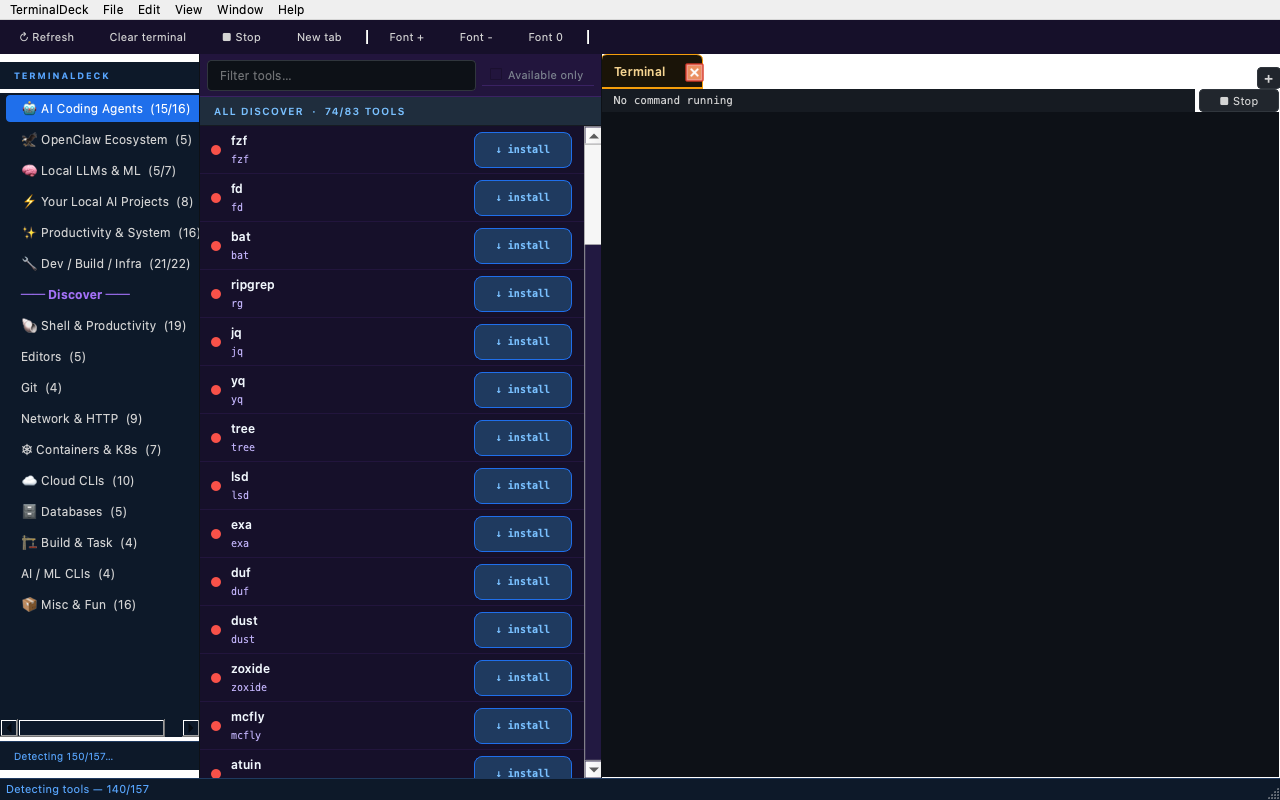This screenshot has height=800, width=1280.
Task: Select the Editors category
Action: click(103, 357)
